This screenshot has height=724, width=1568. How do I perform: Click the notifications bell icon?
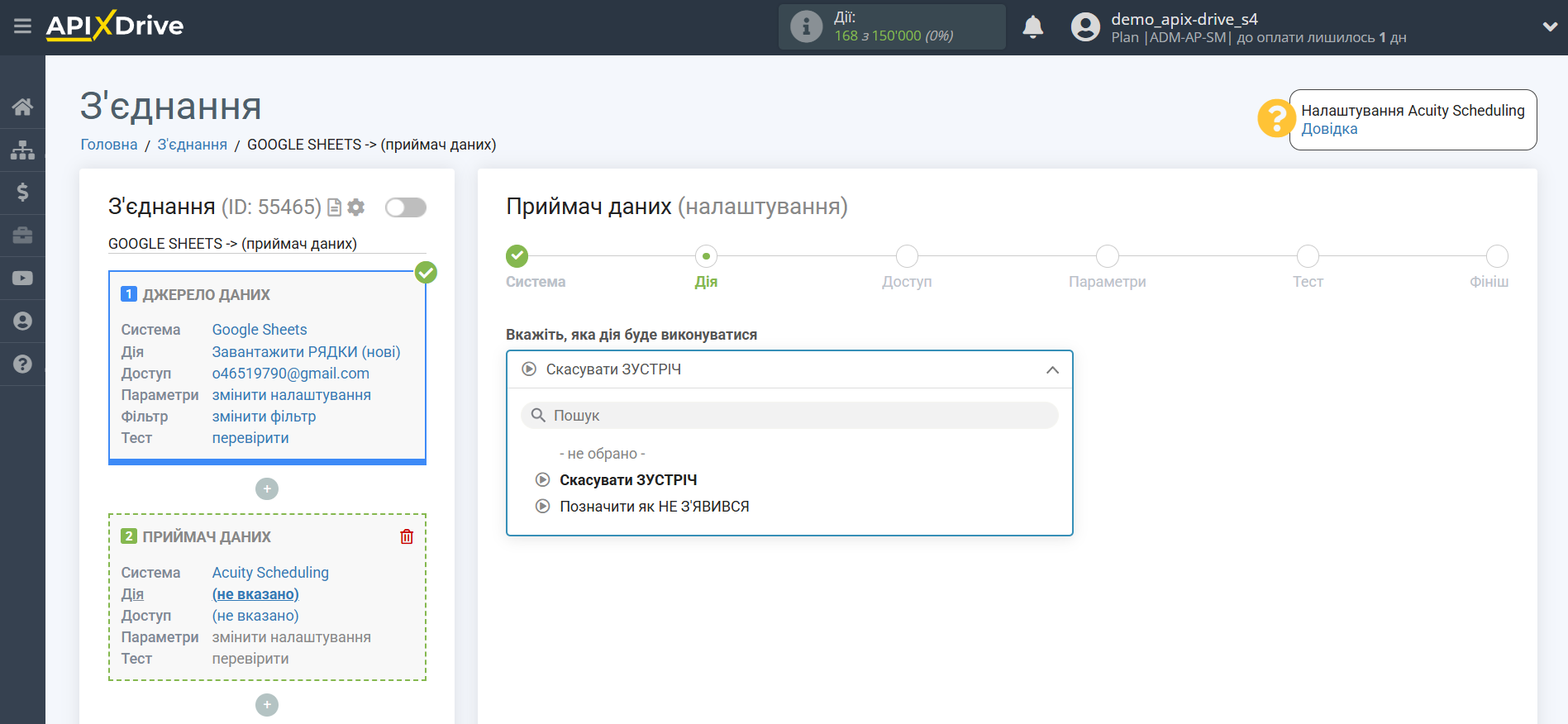pyautogui.click(x=1032, y=27)
